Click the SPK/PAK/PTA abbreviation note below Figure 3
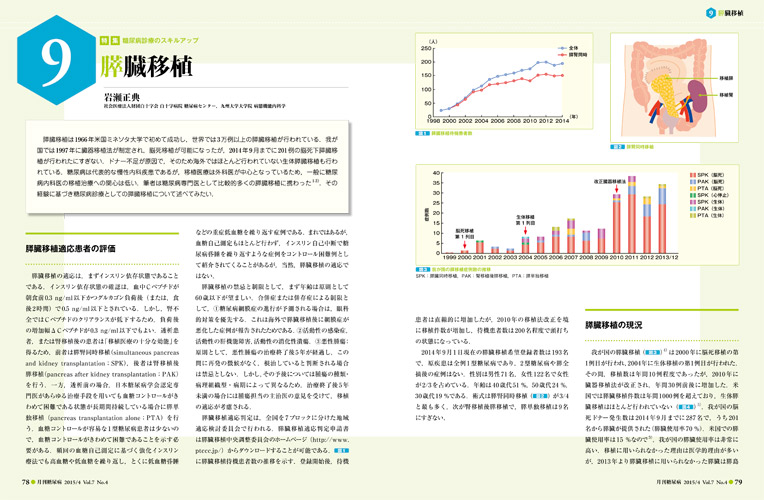Viewport: 764px width, 500px height. click(x=482, y=276)
